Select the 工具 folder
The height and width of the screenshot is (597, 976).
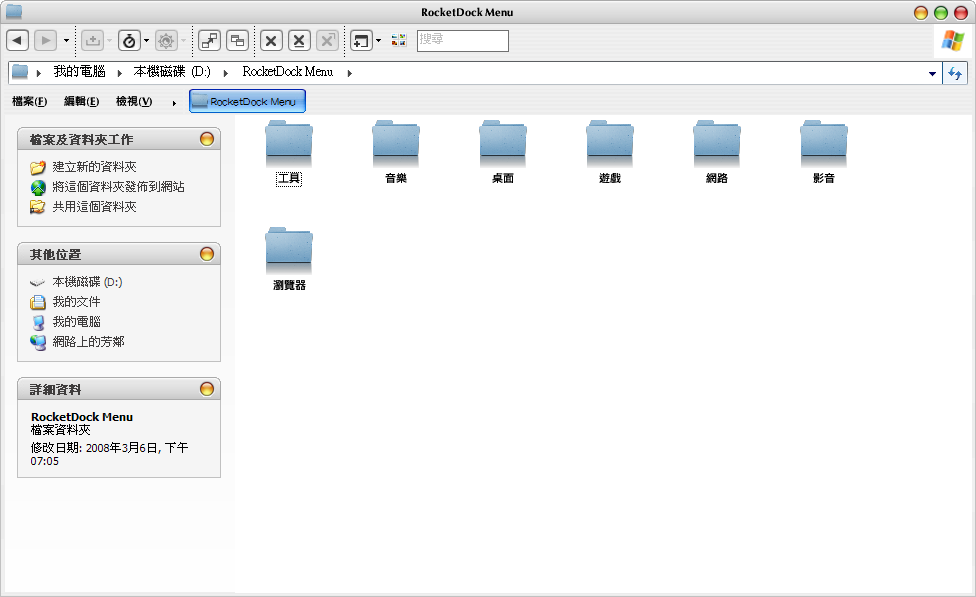point(289,153)
